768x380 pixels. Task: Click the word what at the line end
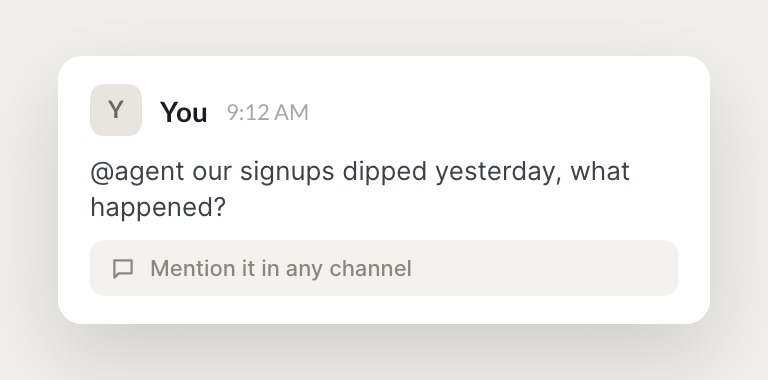(600, 171)
